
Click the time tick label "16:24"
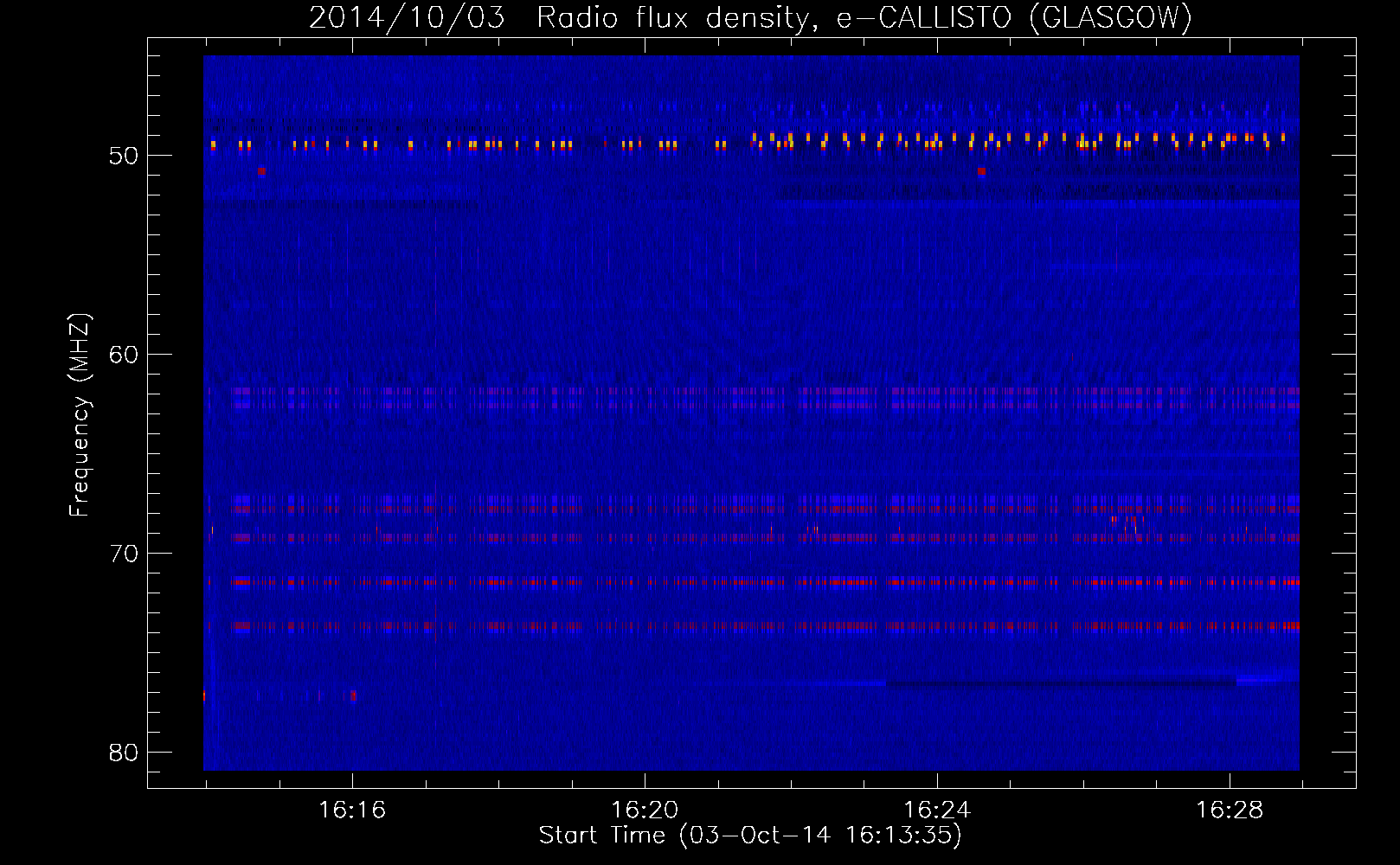click(x=937, y=811)
